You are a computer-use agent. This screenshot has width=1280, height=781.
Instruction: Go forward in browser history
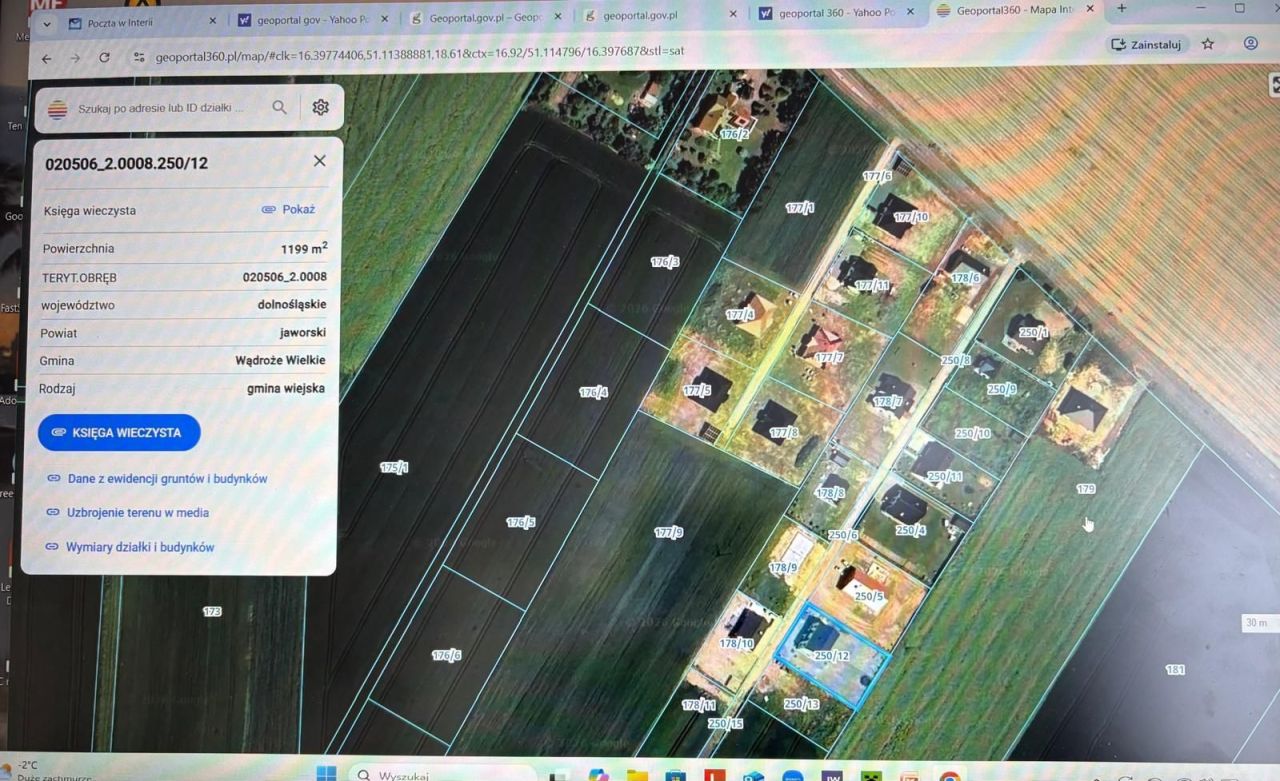75,59
